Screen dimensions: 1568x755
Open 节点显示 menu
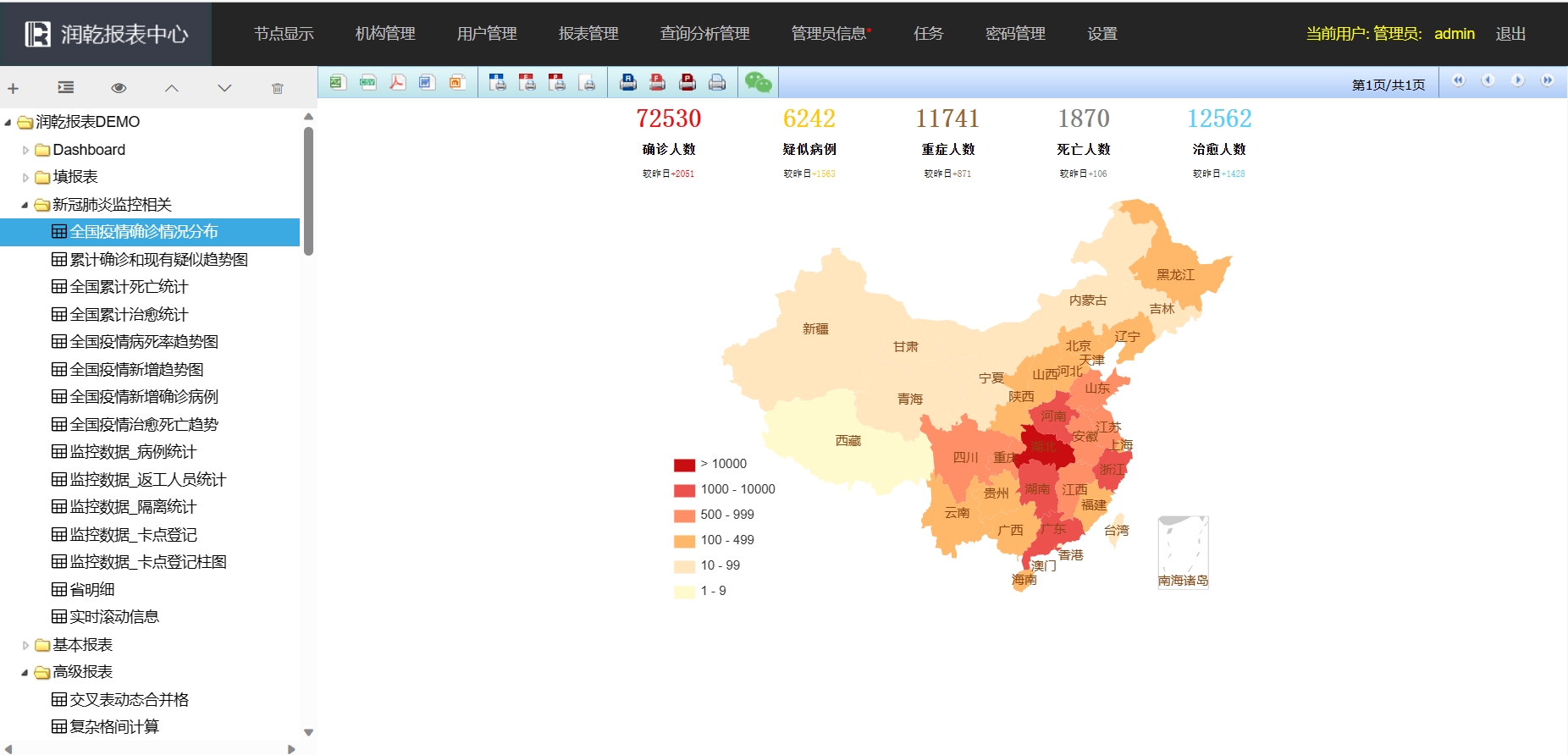point(284,34)
